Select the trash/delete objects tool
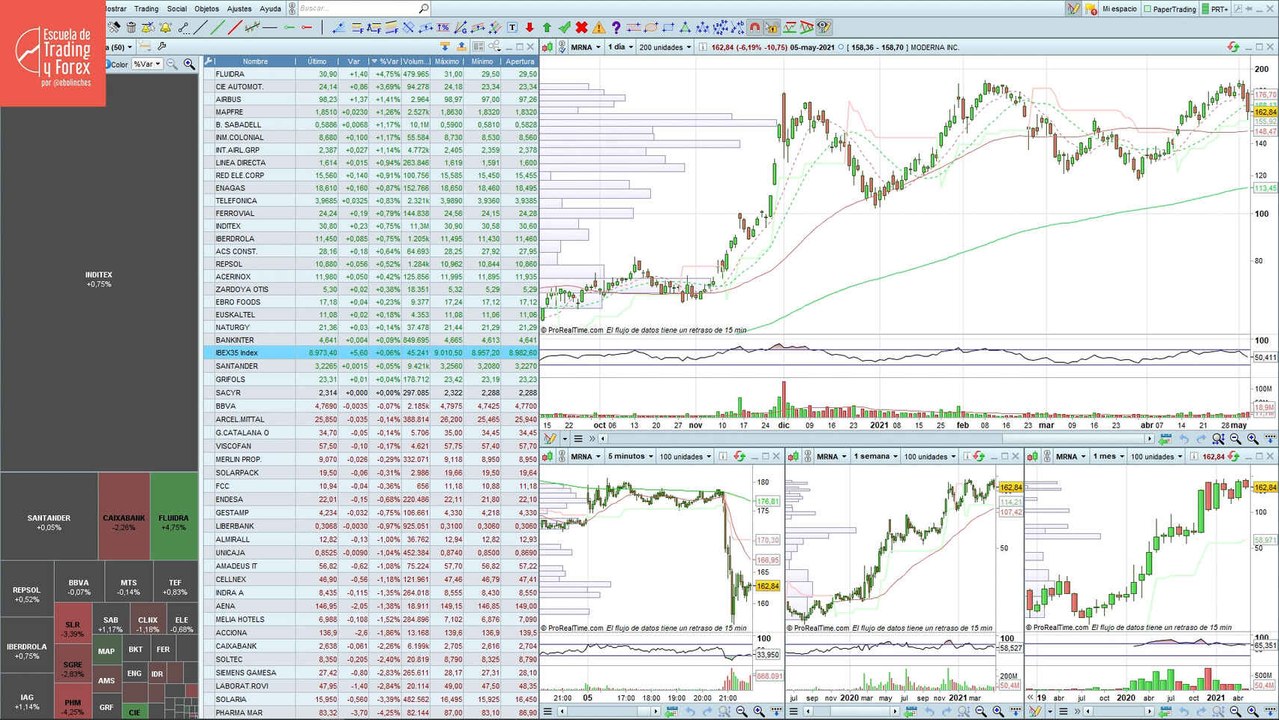Image resolution: width=1279 pixels, height=720 pixels. [132, 27]
